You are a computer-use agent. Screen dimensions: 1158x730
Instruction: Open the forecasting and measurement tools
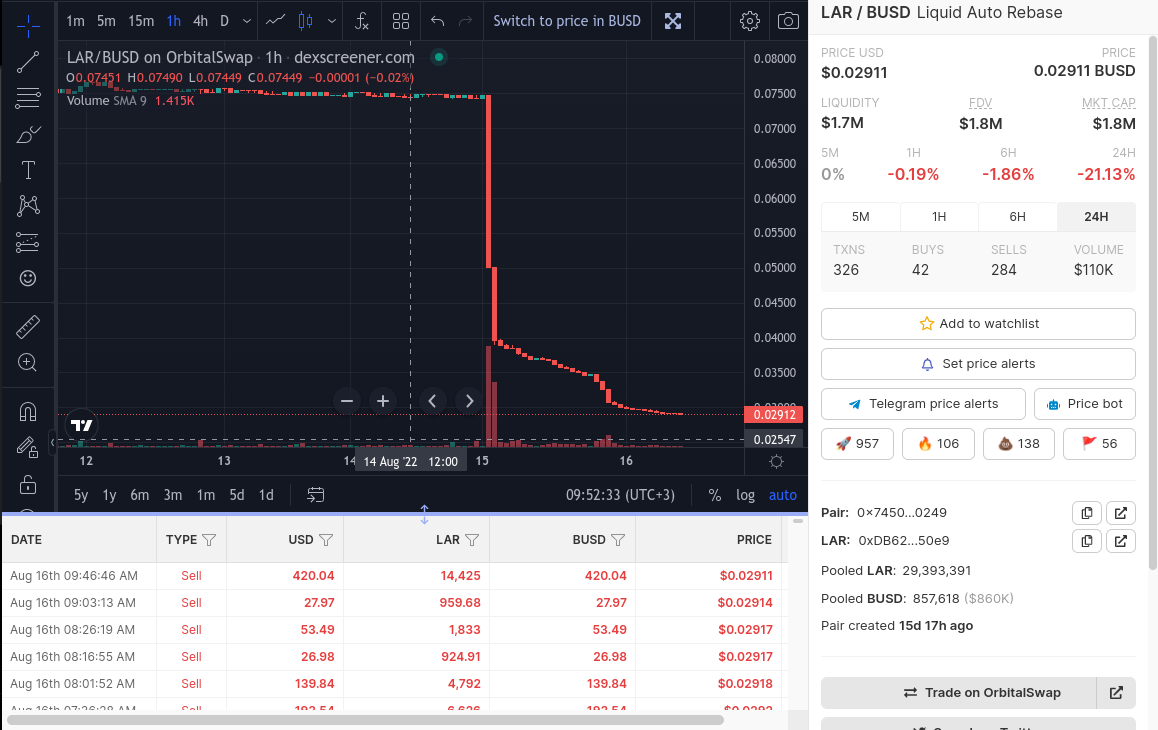click(28, 242)
